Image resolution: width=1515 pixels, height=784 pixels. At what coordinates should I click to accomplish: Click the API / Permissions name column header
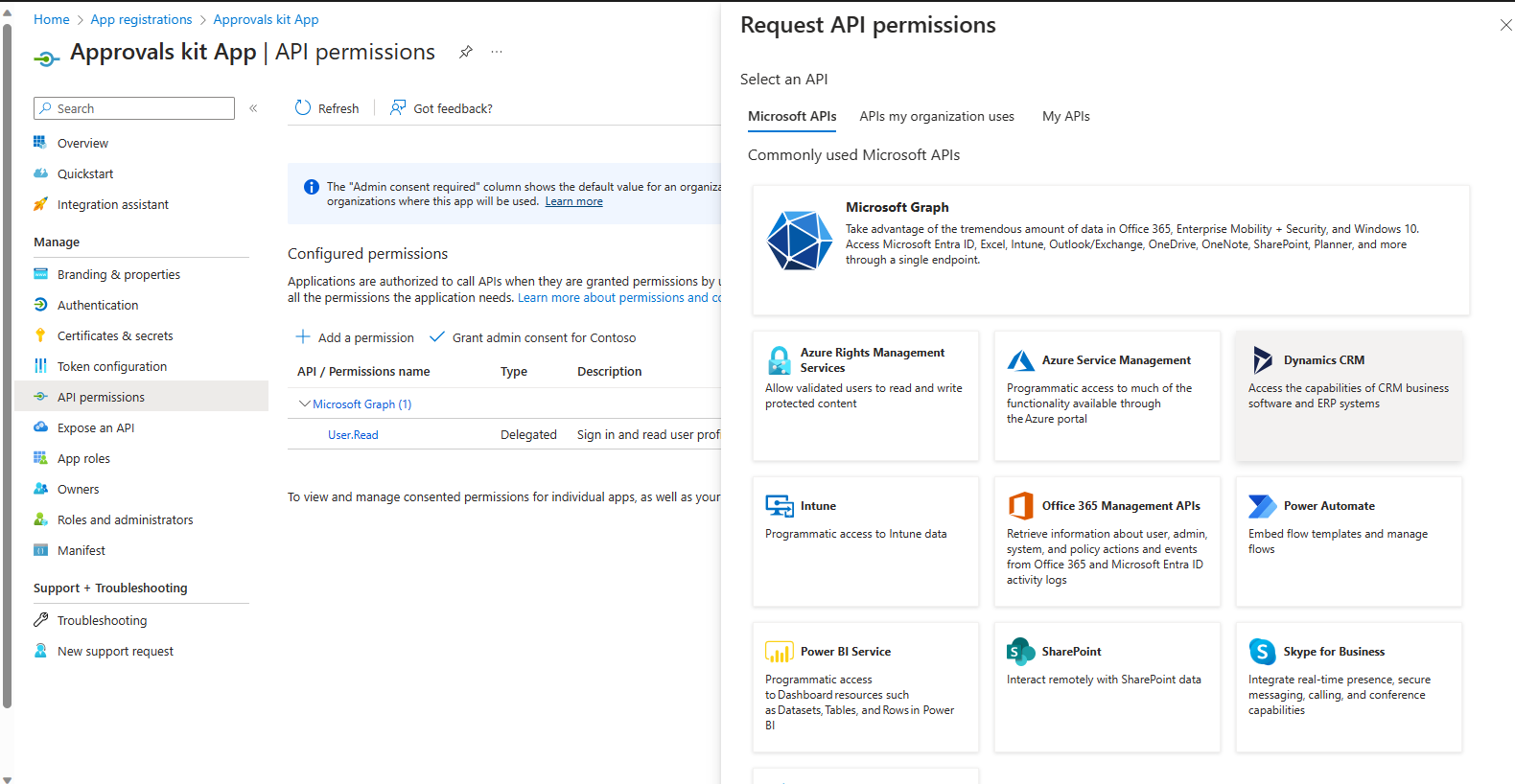tap(363, 372)
